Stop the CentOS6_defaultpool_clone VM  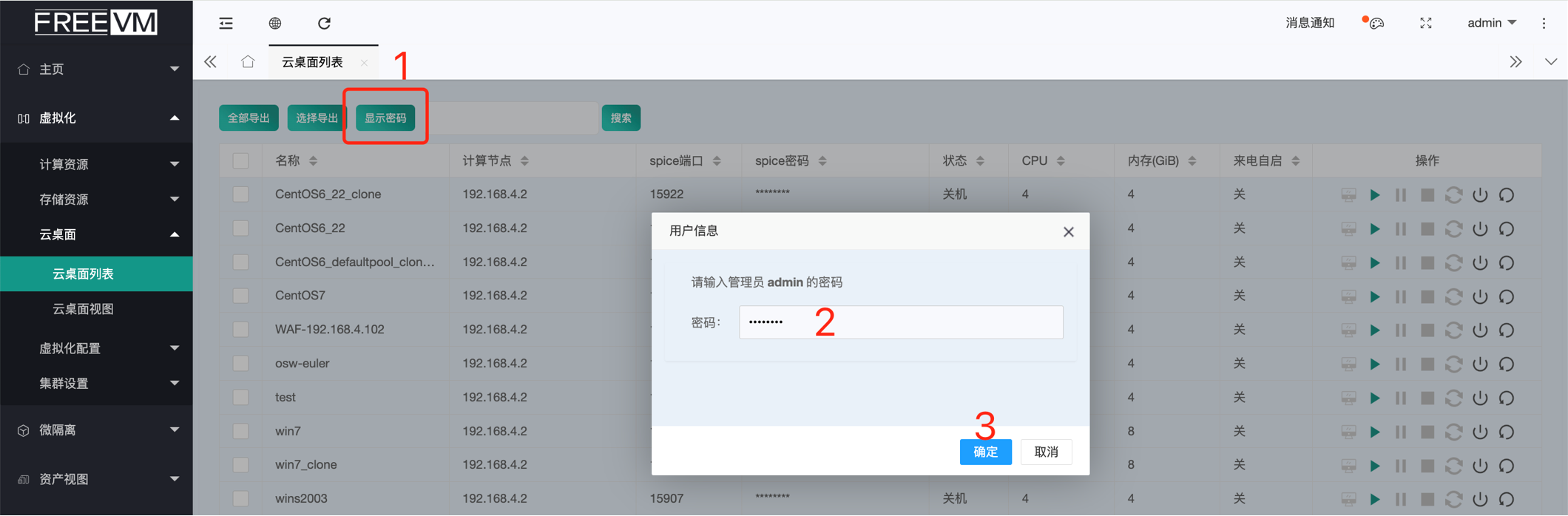click(1427, 263)
